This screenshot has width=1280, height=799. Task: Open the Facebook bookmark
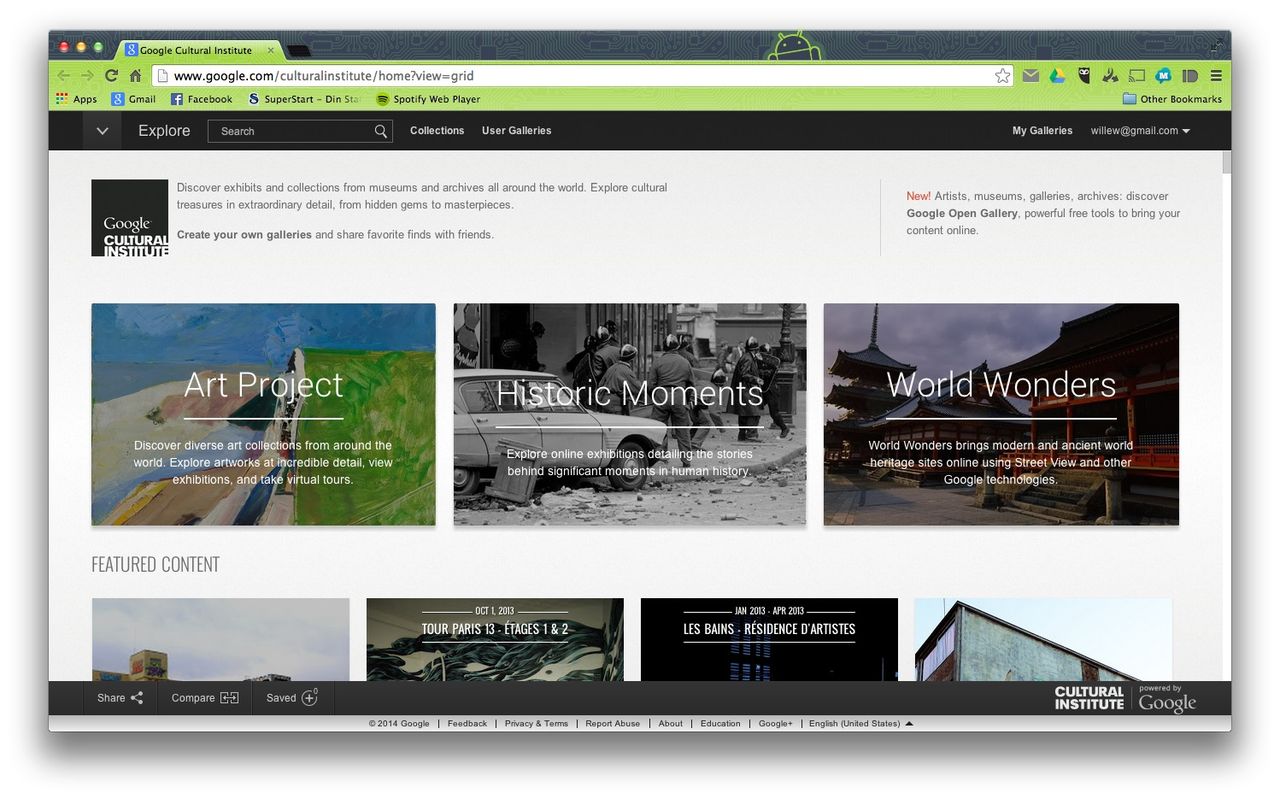tap(201, 99)
